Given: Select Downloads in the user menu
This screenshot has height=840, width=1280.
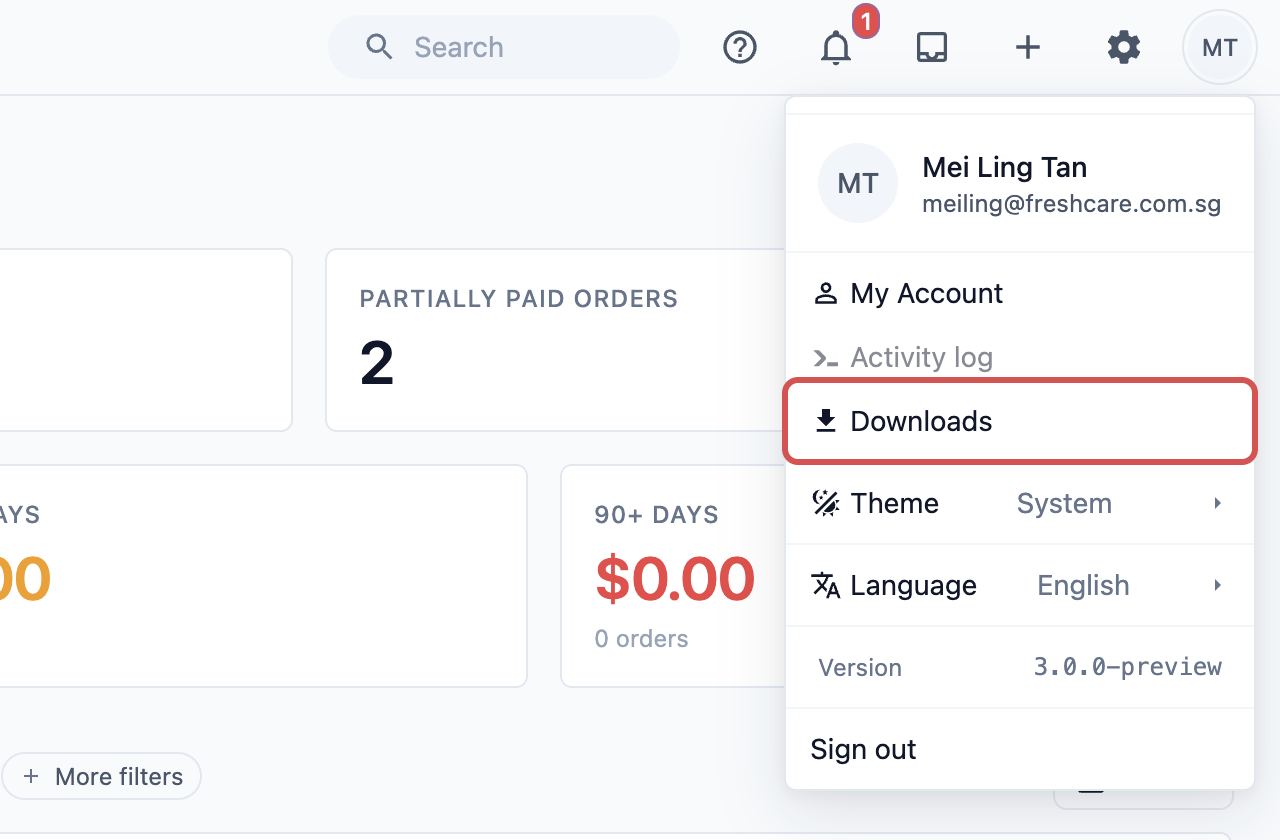Looking at the screenshot, I should [x=1020, y=421].
